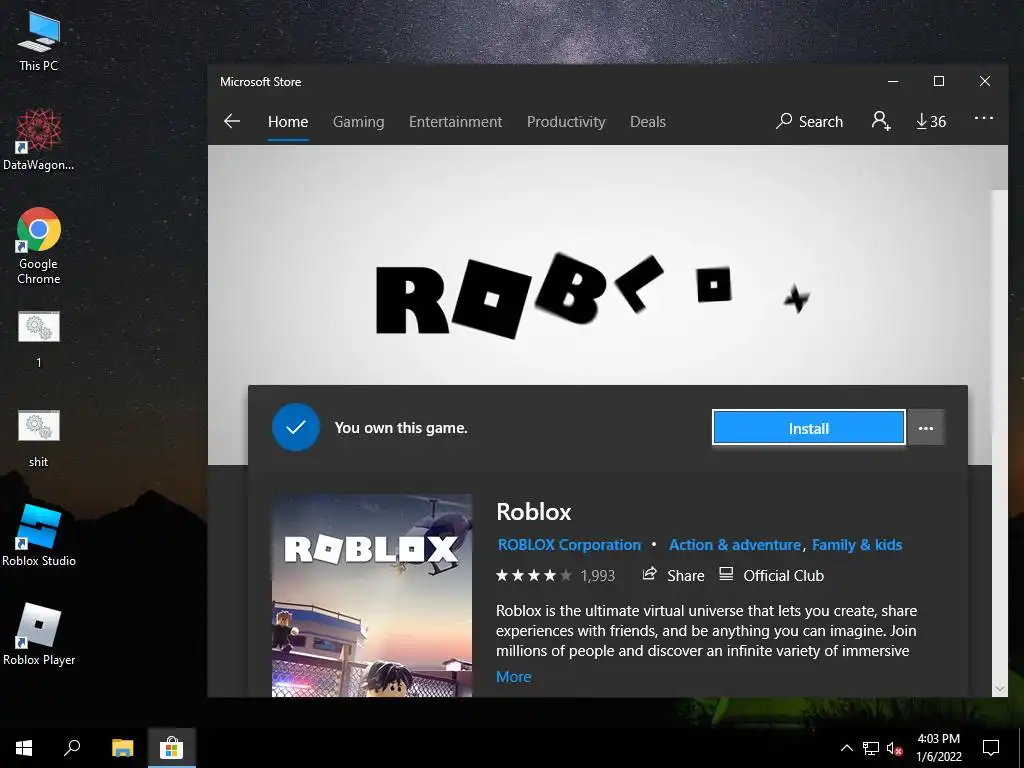Open Downloads and updates showing 36
Viewport: 1024px width, 768px height.
pos(931,121)
